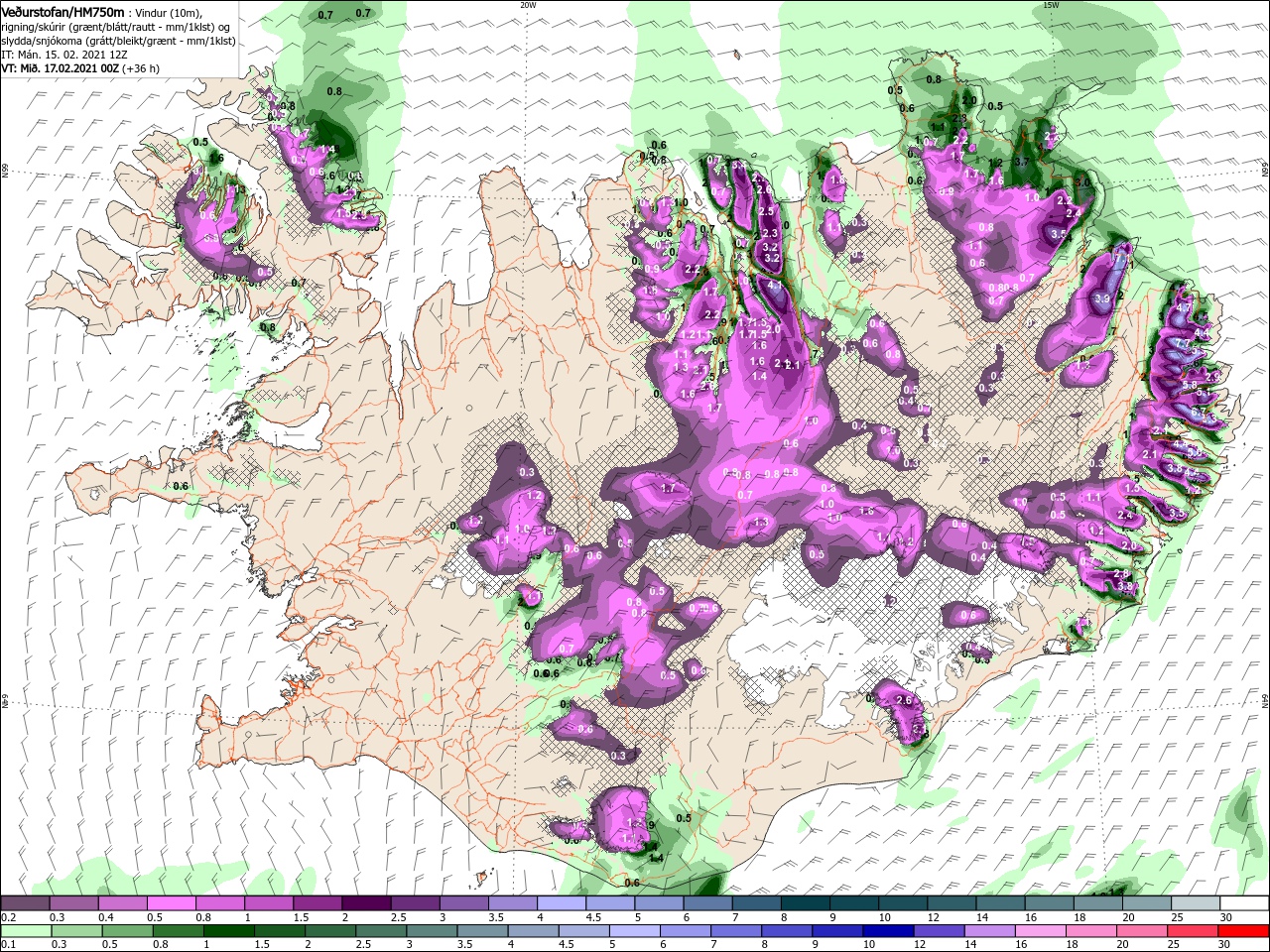This screenshot has height=952, width=1270.
Task: Pick the dark green 1–1.5 rain legend swatch
Action: (229, 931)
